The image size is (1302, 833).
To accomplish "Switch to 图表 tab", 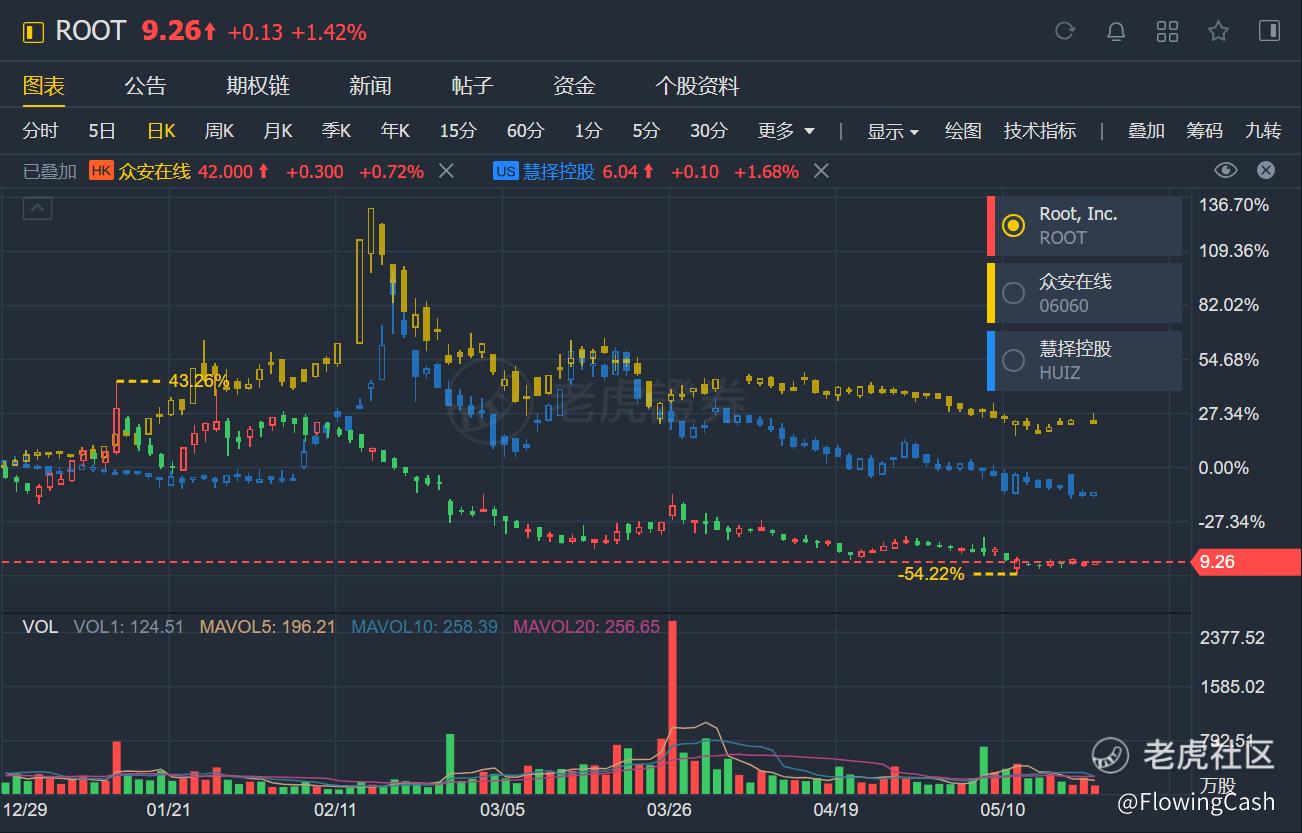I will [44, 86].
